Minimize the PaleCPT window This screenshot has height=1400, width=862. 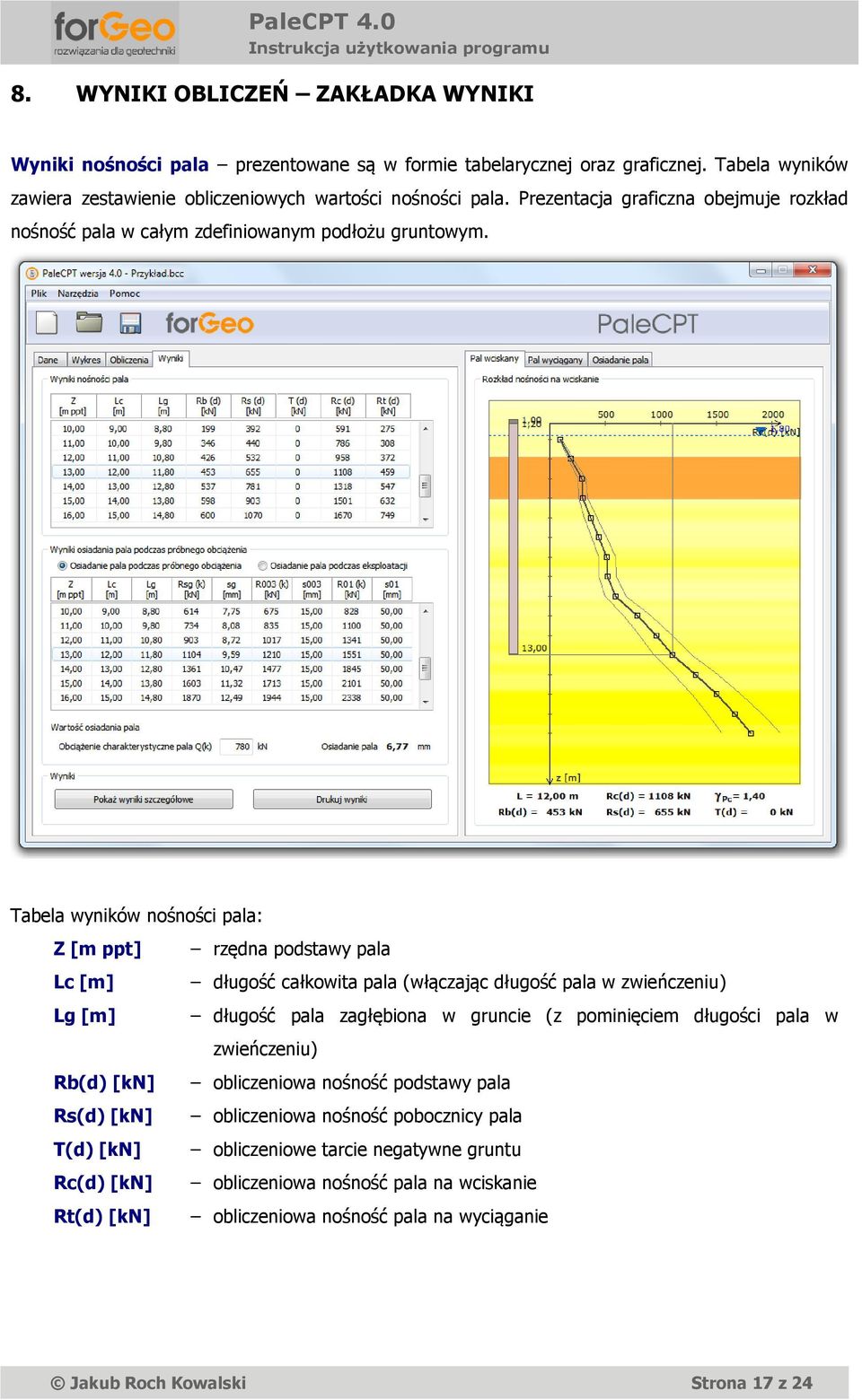tap(761, 270)
